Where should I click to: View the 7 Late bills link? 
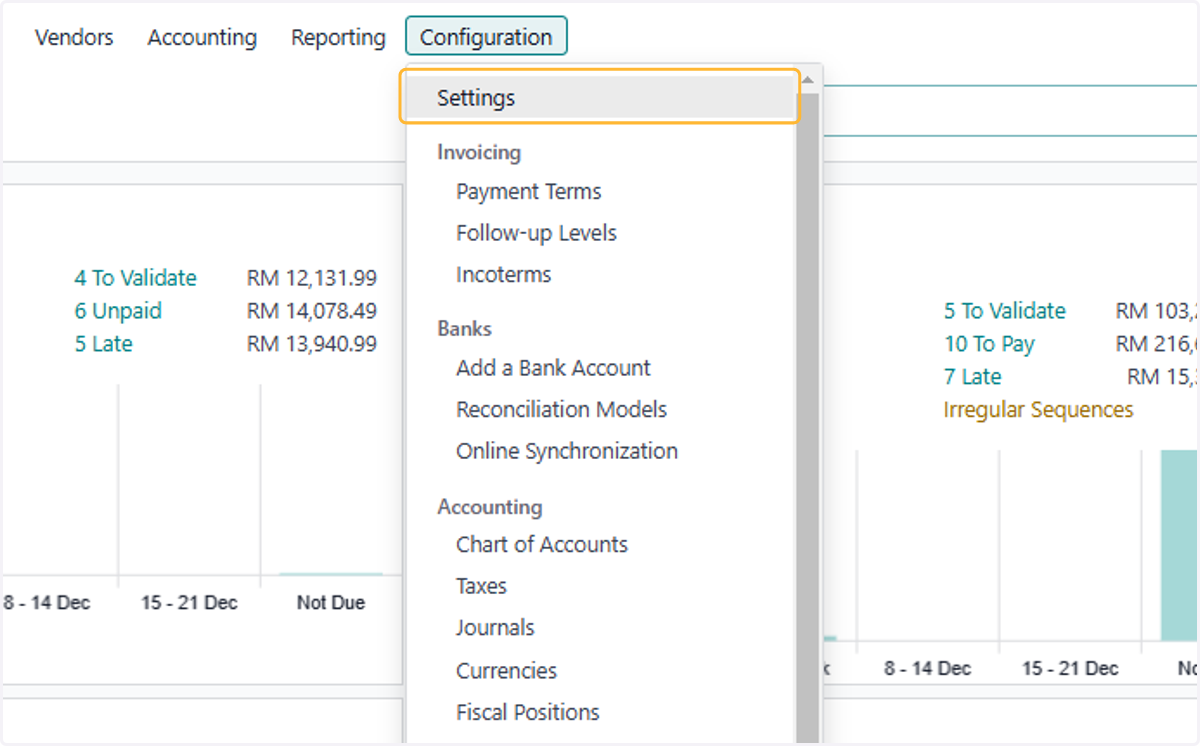tap(973, 377)
